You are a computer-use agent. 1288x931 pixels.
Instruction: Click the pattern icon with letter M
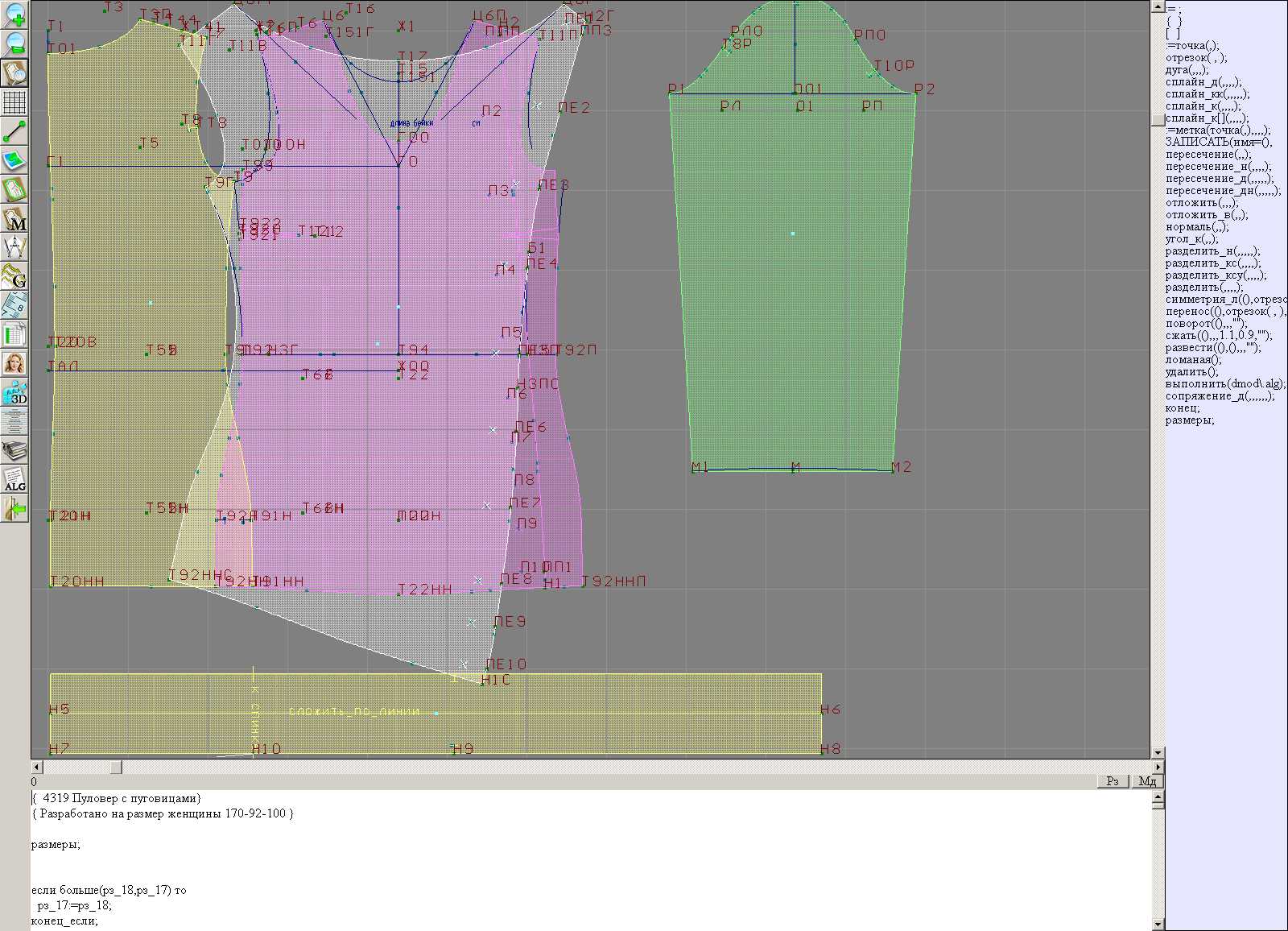(x=14, y=218)
